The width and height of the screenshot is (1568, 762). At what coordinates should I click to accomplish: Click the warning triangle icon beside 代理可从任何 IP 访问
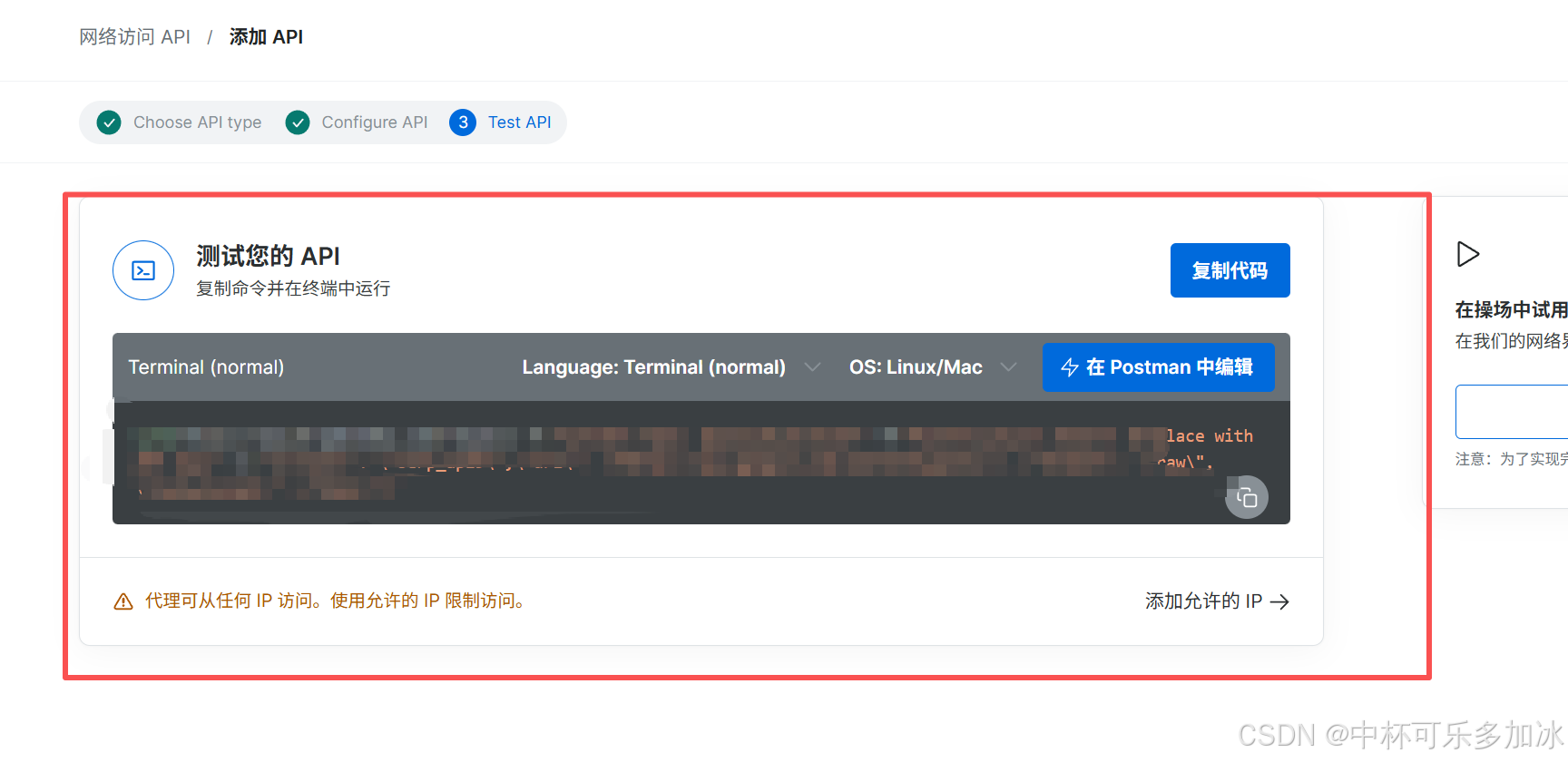pos(123,601)
